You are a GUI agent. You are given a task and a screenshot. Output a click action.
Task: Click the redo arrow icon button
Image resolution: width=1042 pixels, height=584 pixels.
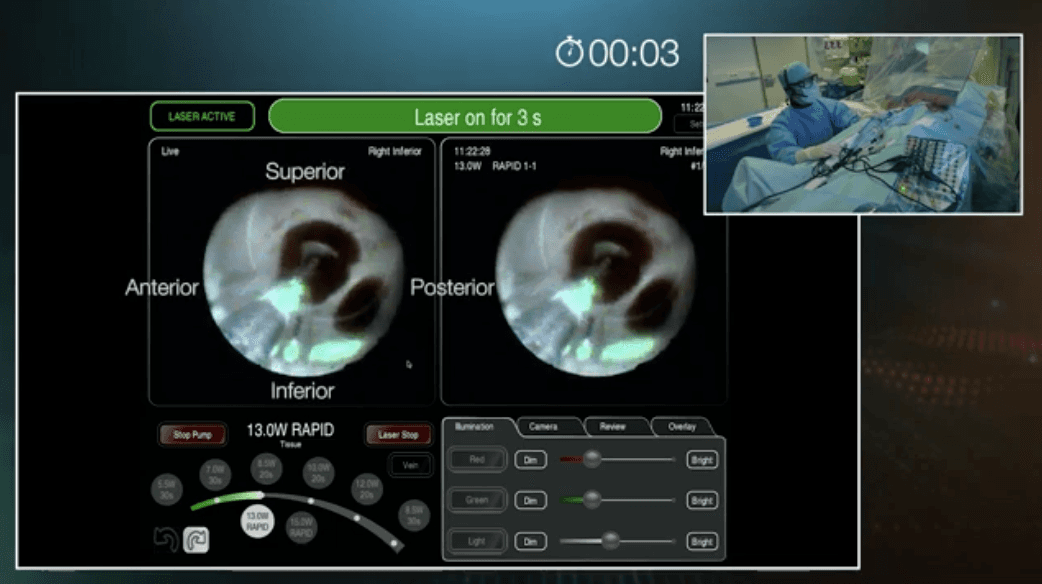[x=196, y=539]
